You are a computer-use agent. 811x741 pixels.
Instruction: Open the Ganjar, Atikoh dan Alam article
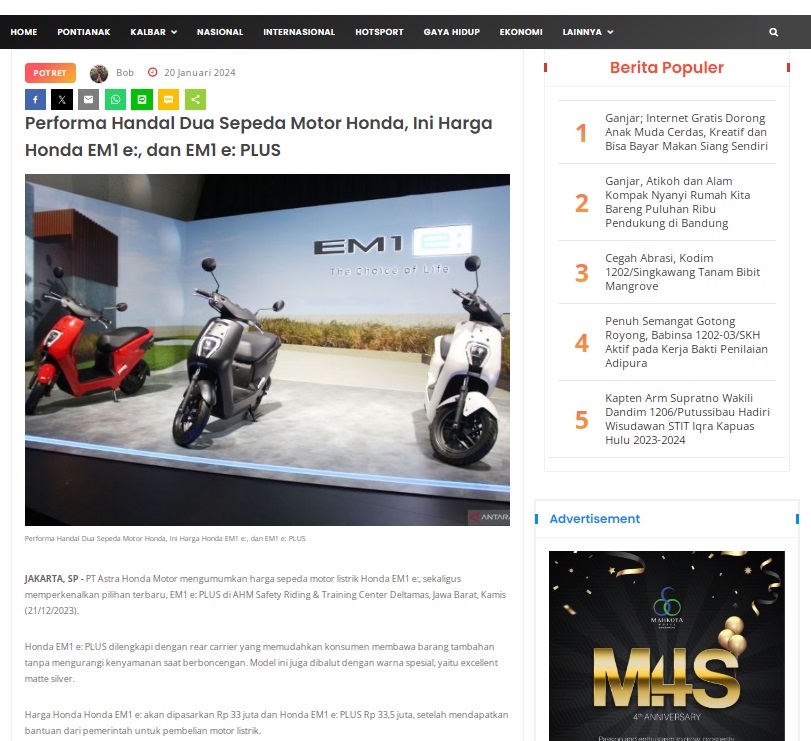[x=678, y=202]
